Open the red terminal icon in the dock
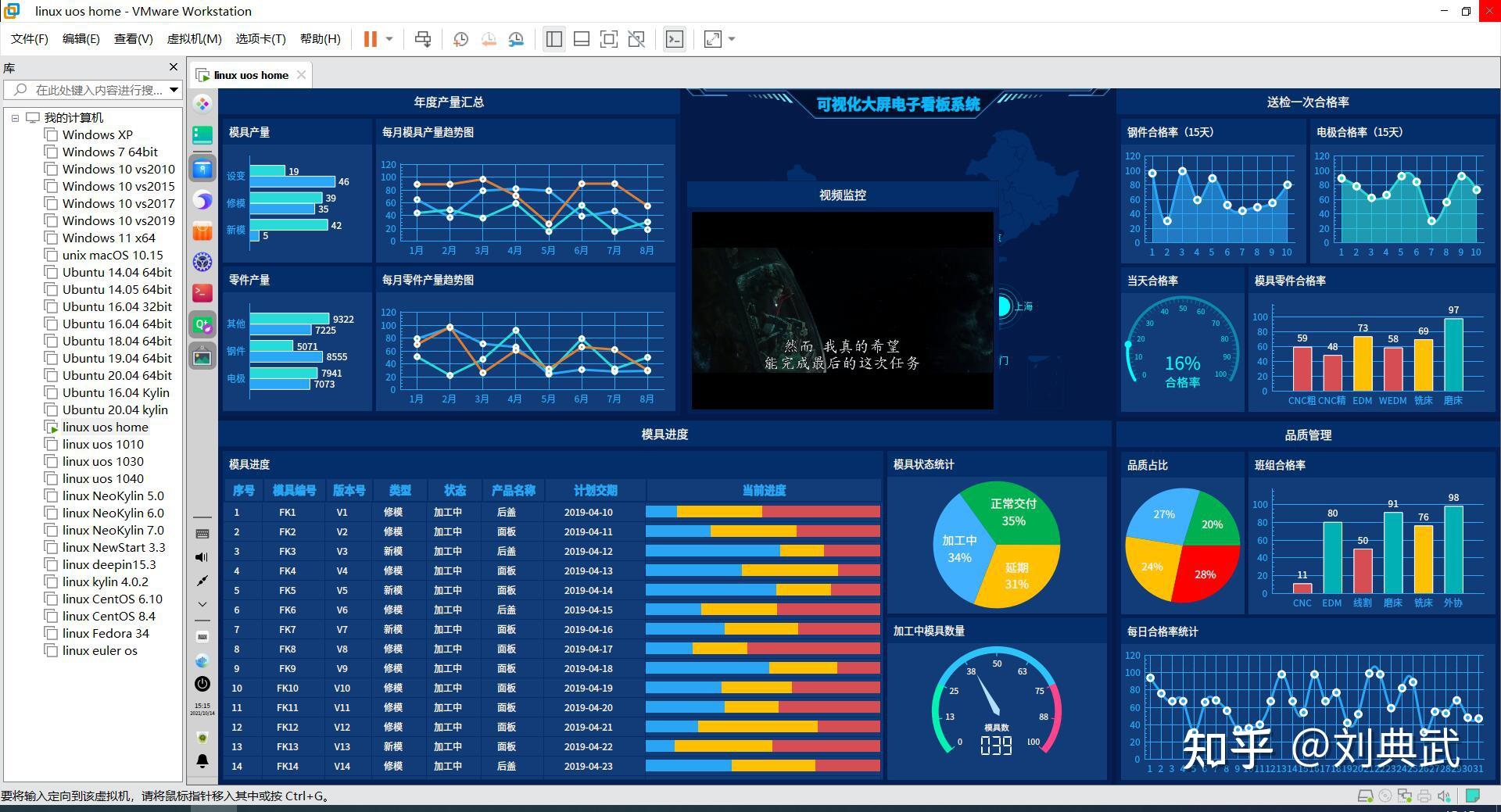This screenshot has width=1501, height=812. [x=202, y=292]
